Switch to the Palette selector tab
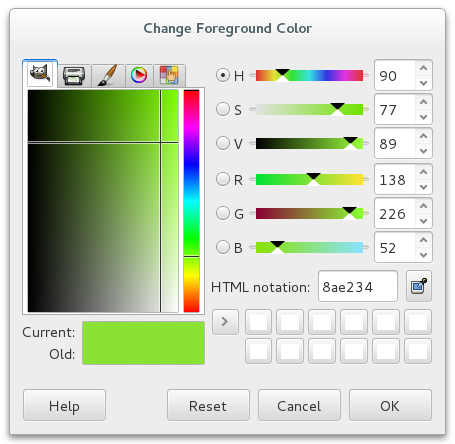This screenshot has width=455, height=444. click(169, 76)
